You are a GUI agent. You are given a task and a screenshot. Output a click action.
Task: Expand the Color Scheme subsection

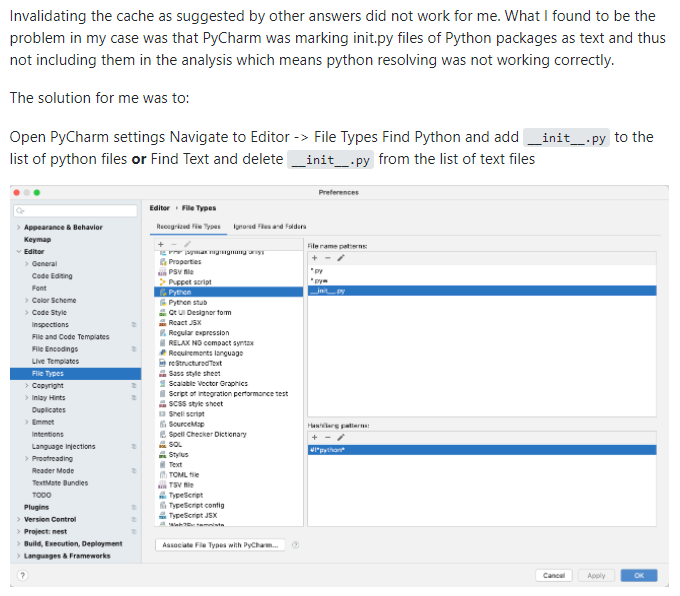[26, 300]
